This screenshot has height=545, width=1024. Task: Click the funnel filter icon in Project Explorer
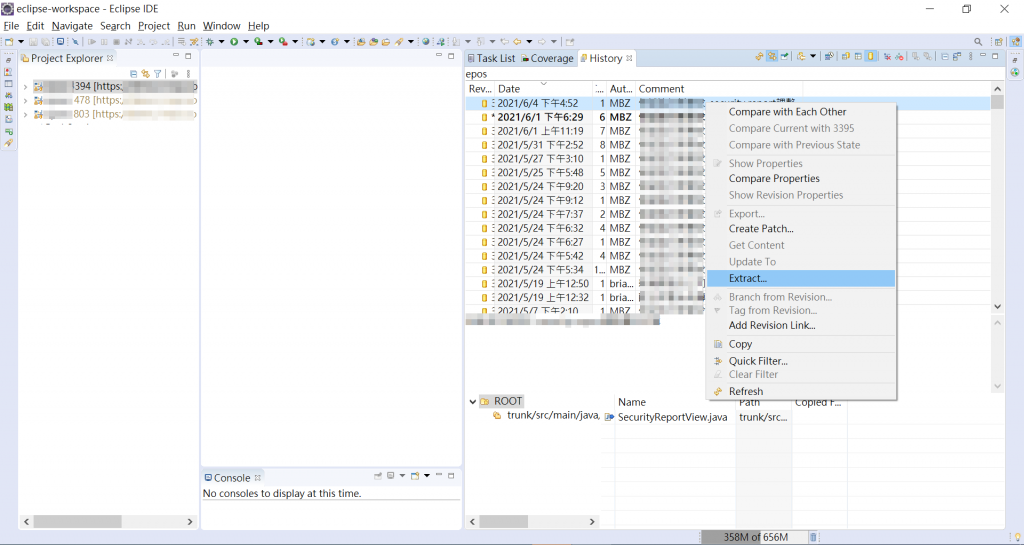point(157,74)
